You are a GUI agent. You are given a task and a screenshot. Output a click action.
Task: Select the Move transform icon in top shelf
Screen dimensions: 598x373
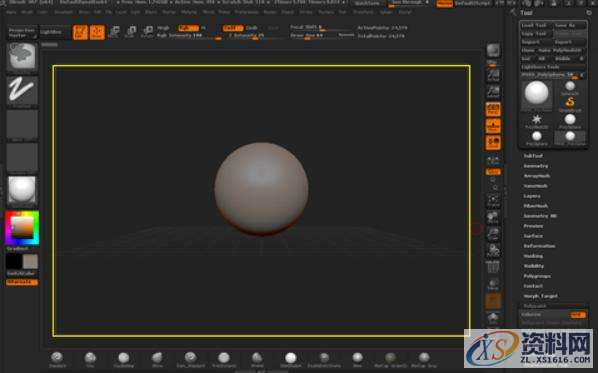pyautogui.click(x=114, y=32)
